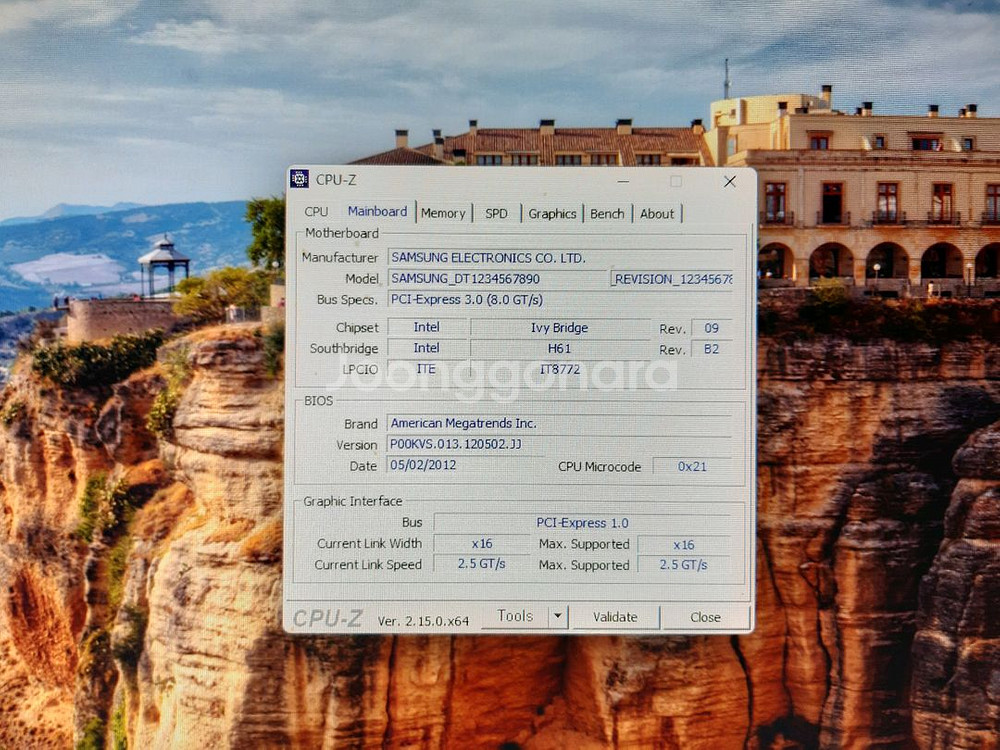Open the About tab
This screenshot has height=750, width=1000.
657,214
